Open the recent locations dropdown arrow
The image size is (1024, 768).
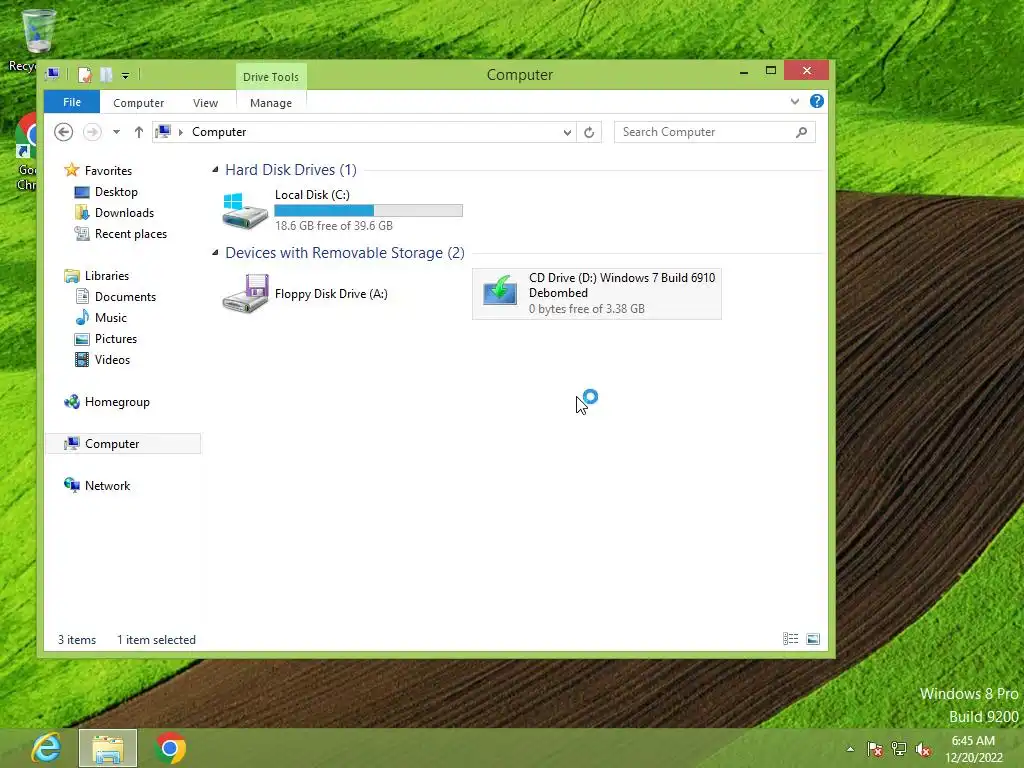click(x=116, y=132)
